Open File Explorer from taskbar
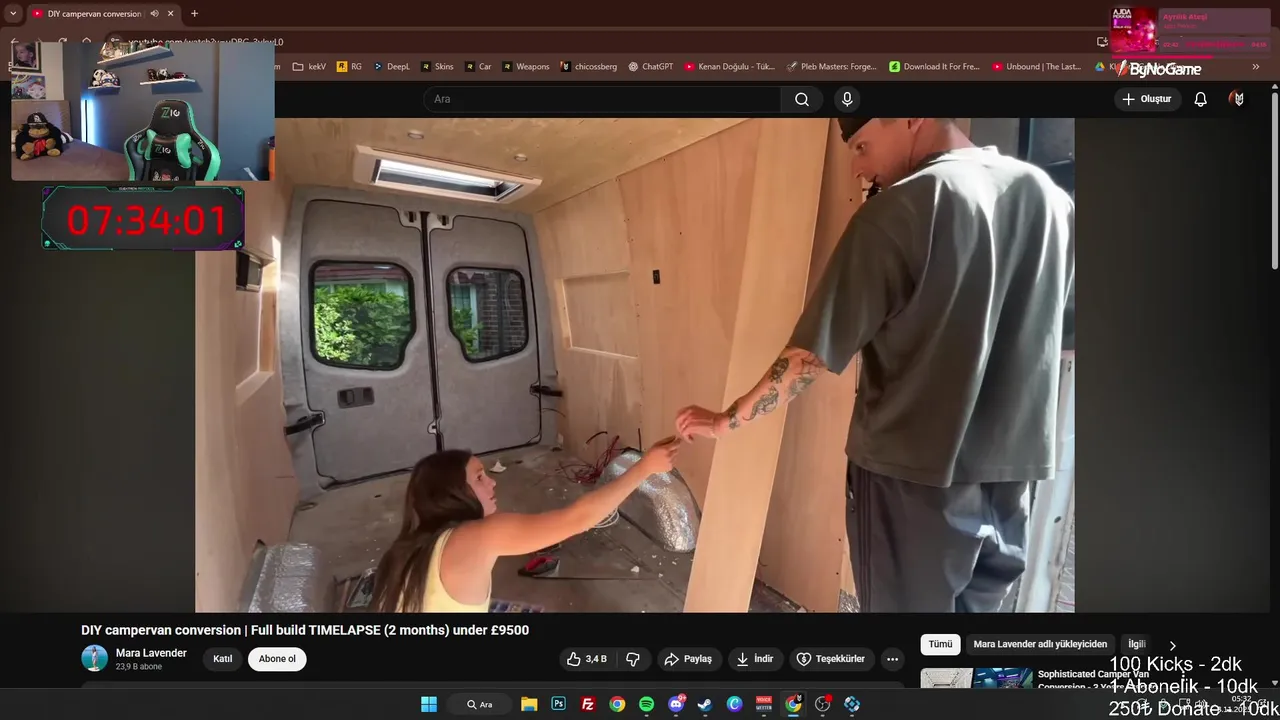The image size is (1280, 720). click(529, 704)
